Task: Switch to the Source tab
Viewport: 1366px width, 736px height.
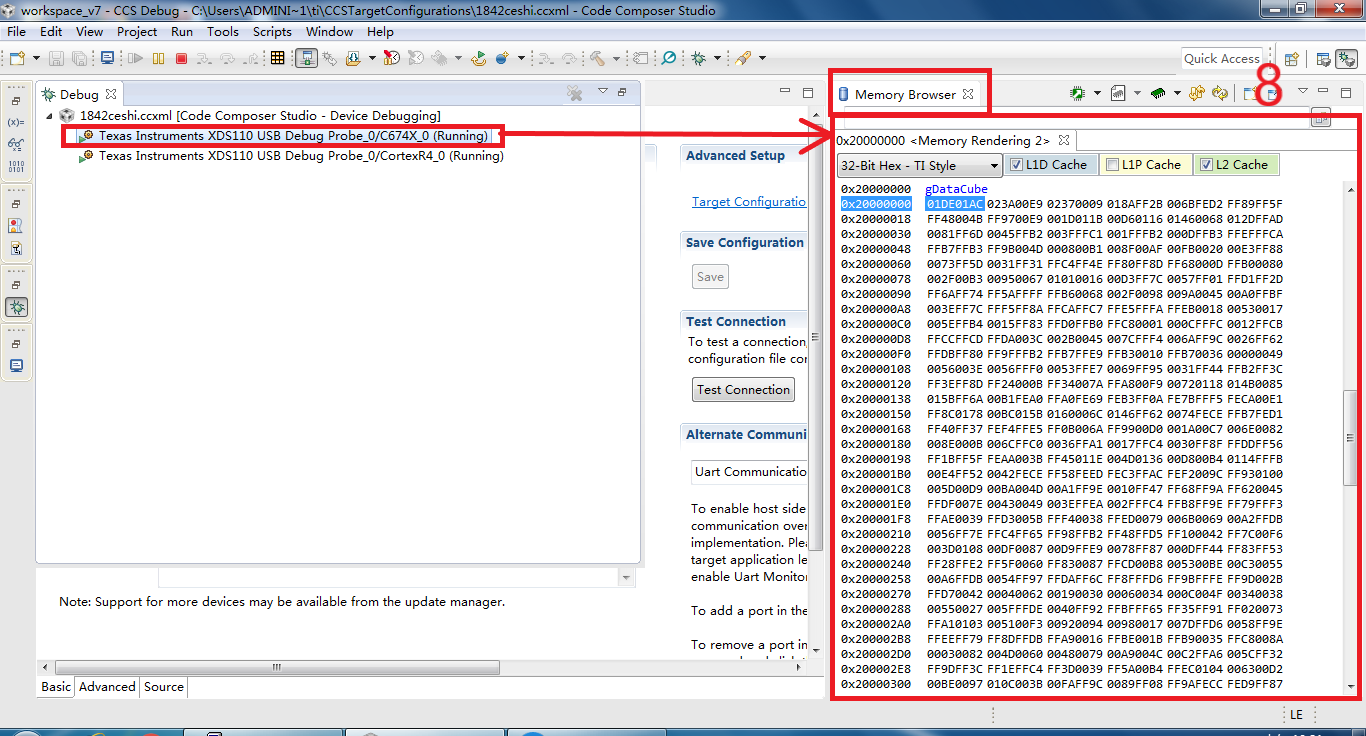Action: point(164,687)
